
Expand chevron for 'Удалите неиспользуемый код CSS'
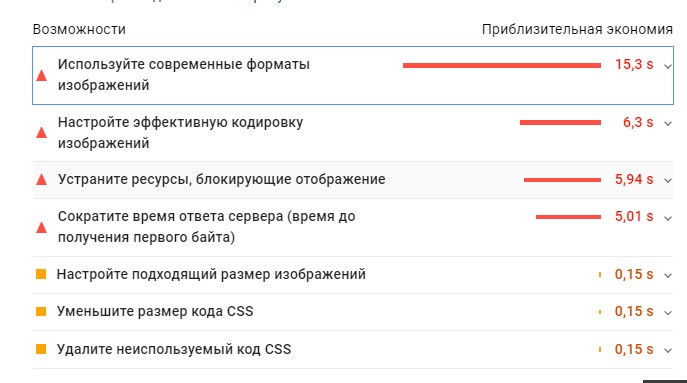tap(668, 351)
